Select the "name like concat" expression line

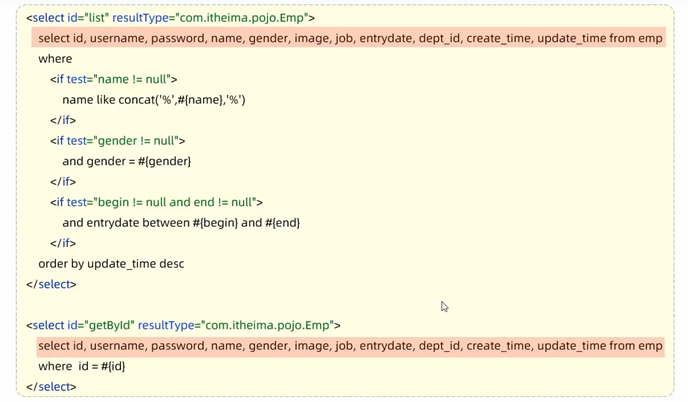[x=153, y=100]
